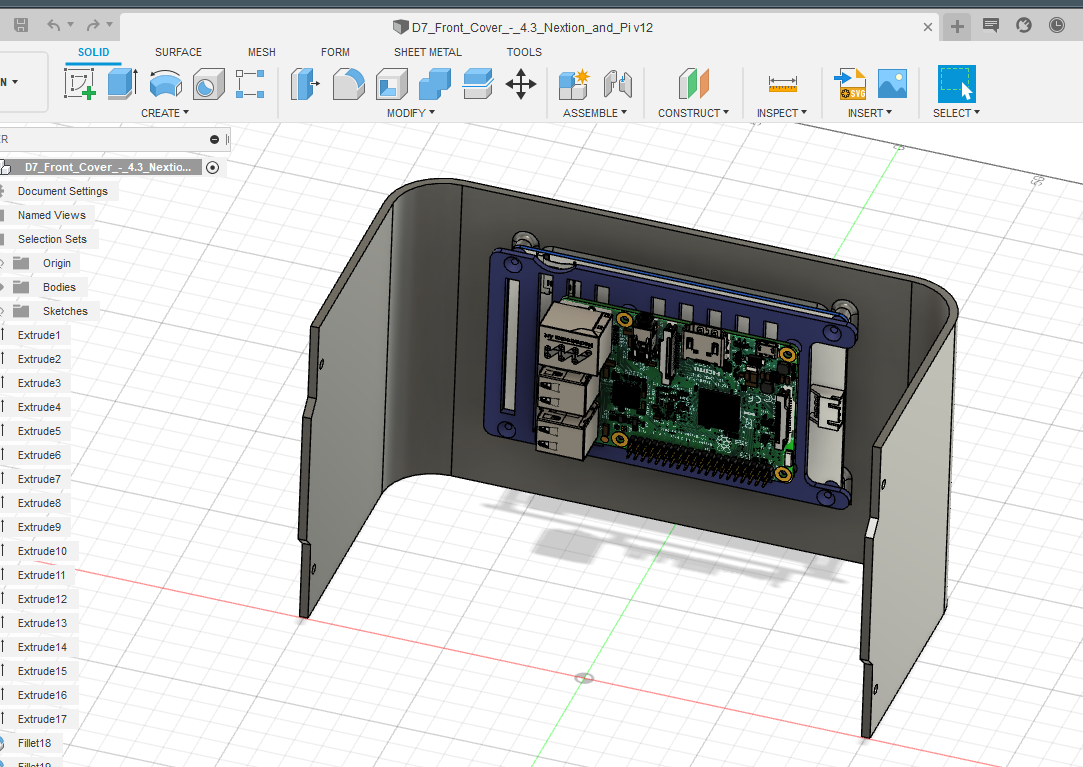
Task: Choose the Revolve tool in toolbar
Action: tap(165, 84)
